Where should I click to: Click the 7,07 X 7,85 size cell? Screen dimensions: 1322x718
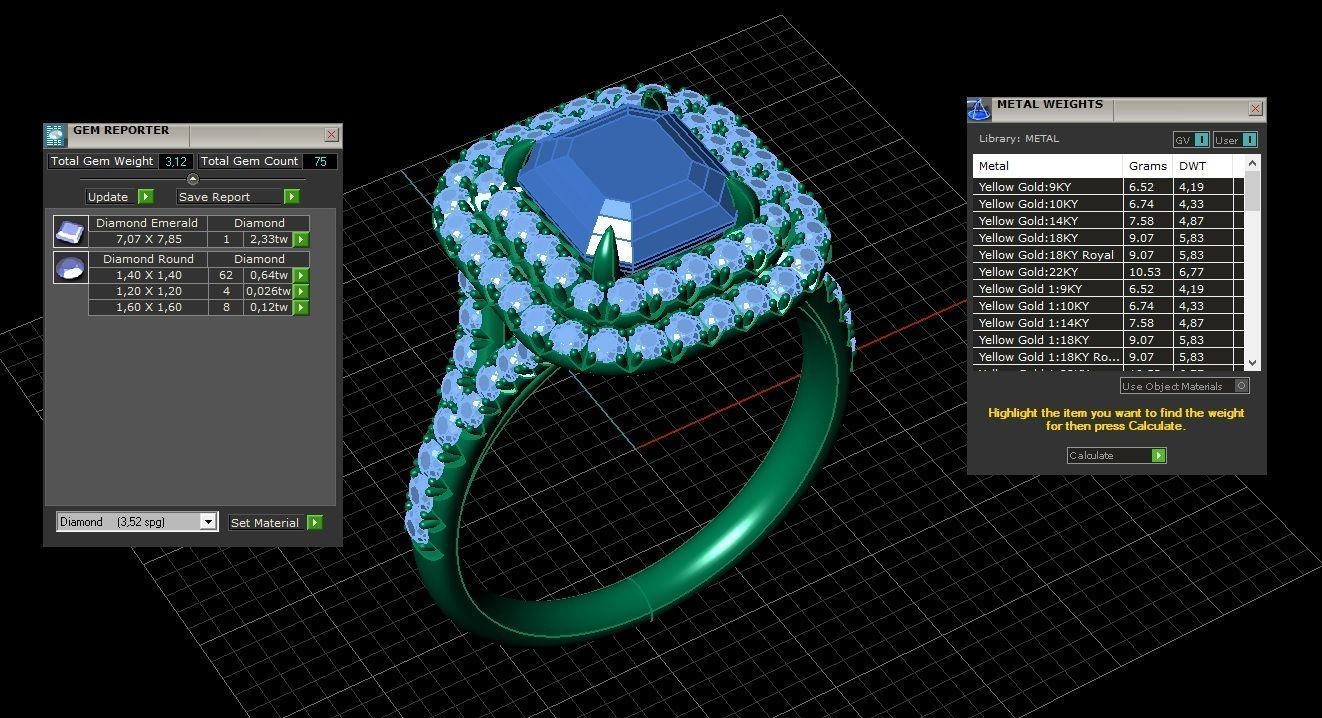(x=148, y=240)
